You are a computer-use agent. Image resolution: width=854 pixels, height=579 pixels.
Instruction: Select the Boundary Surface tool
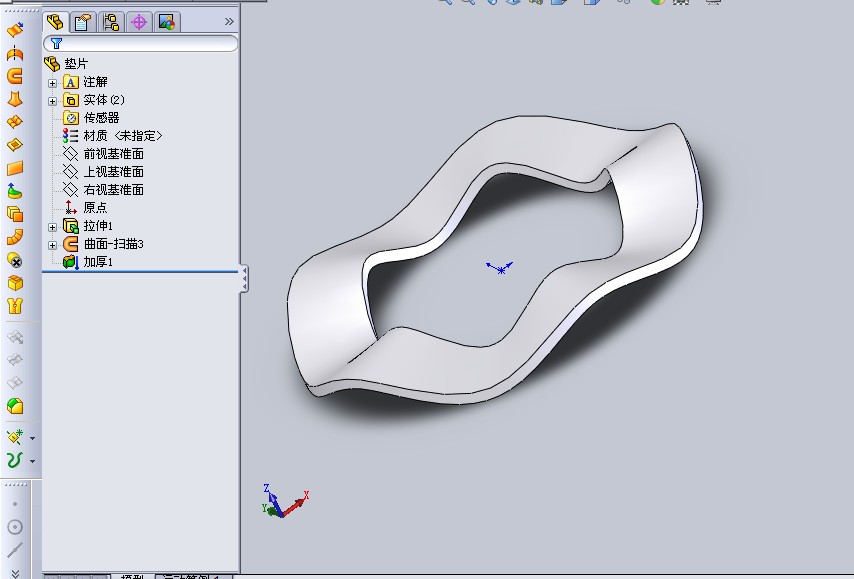coord(15,122)
